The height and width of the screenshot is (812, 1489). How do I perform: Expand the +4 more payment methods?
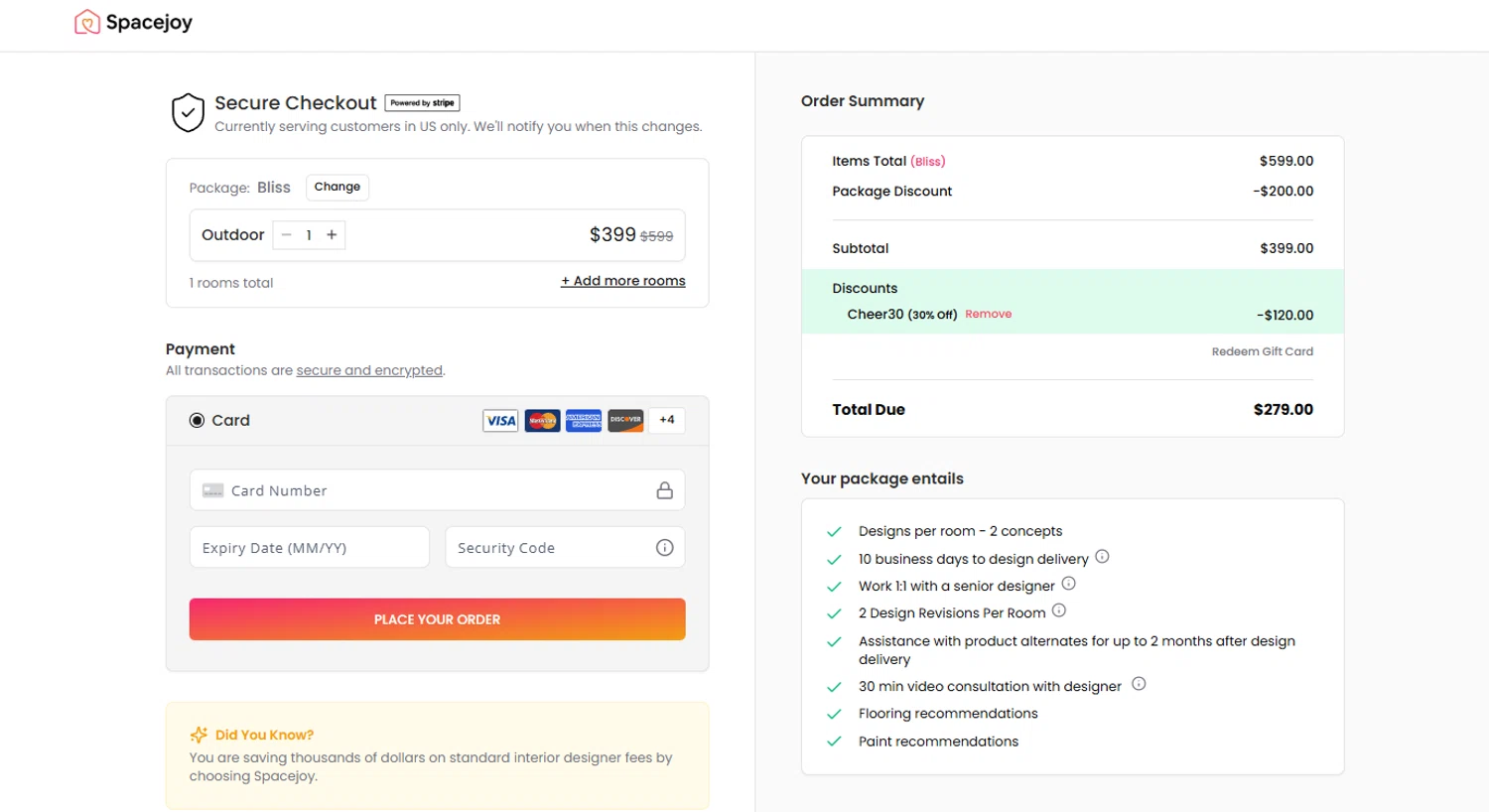click(x=667, y=420)
